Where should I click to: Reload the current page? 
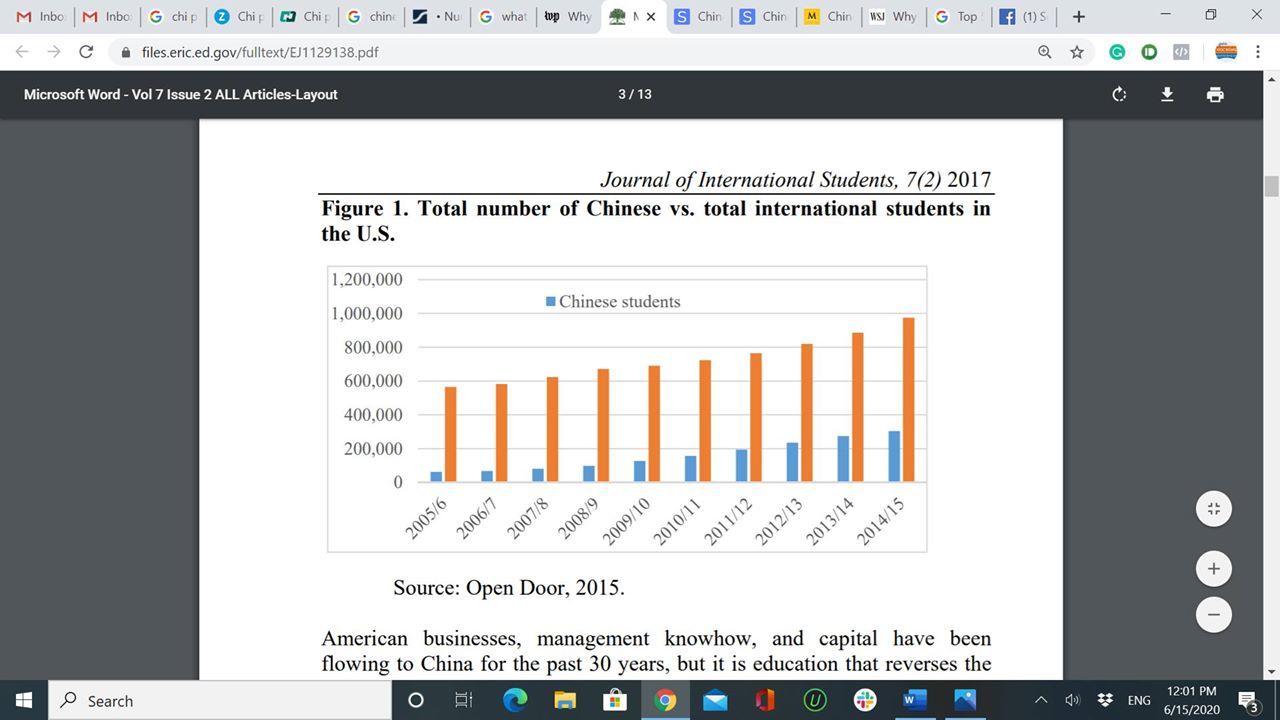click(86, 52)
